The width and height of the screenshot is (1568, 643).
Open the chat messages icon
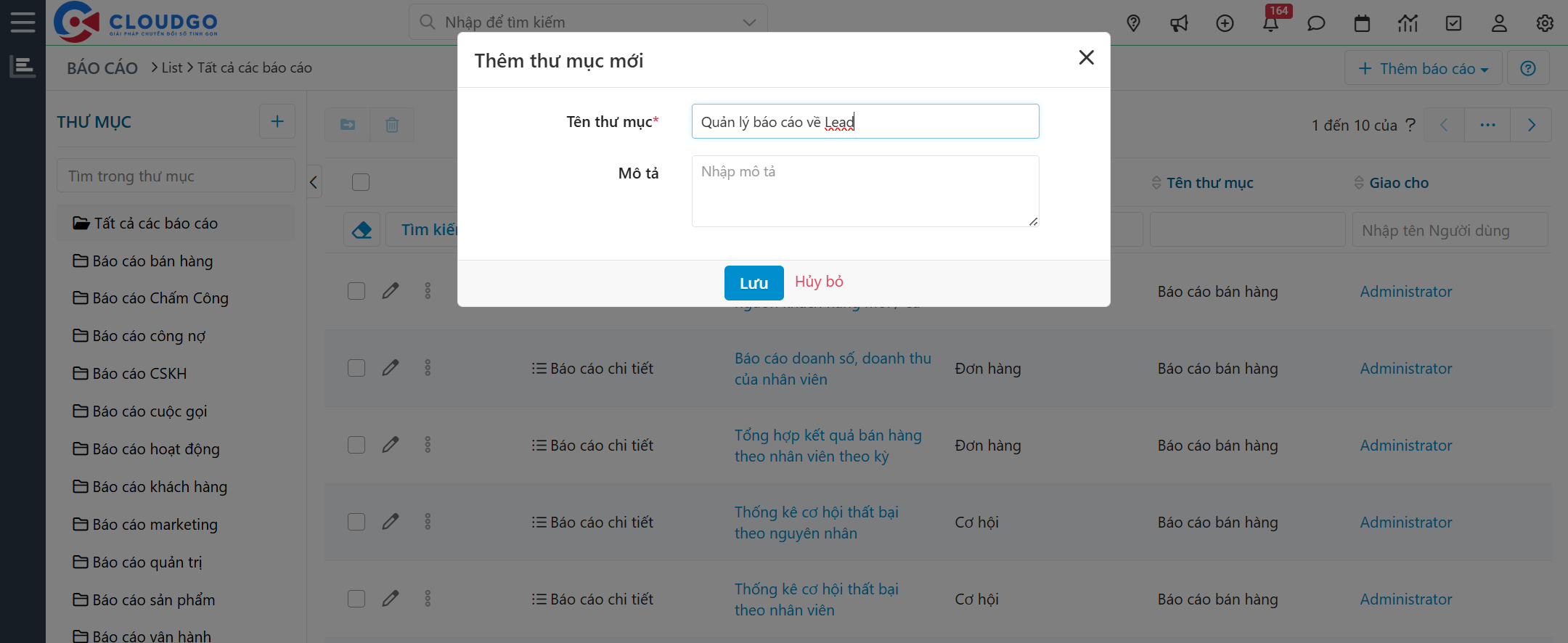[x=1316, y=23]
